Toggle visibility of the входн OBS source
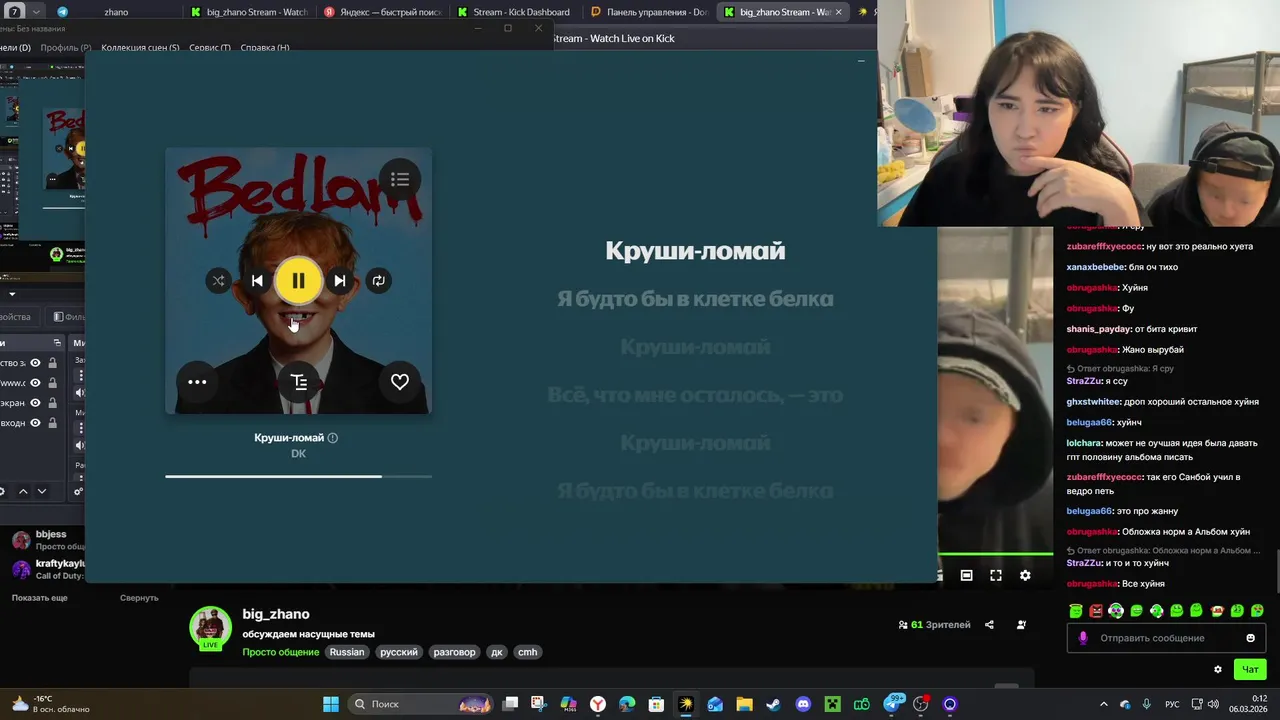Image resolution: width=1280 pixels, height=720 pixels. coord(35,423)
